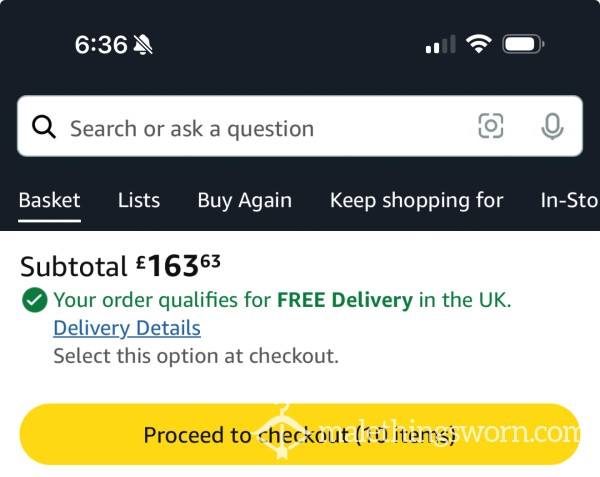600x477 pixels.
Task: Go to Keep shopping for tab
Action: point(416,200)
